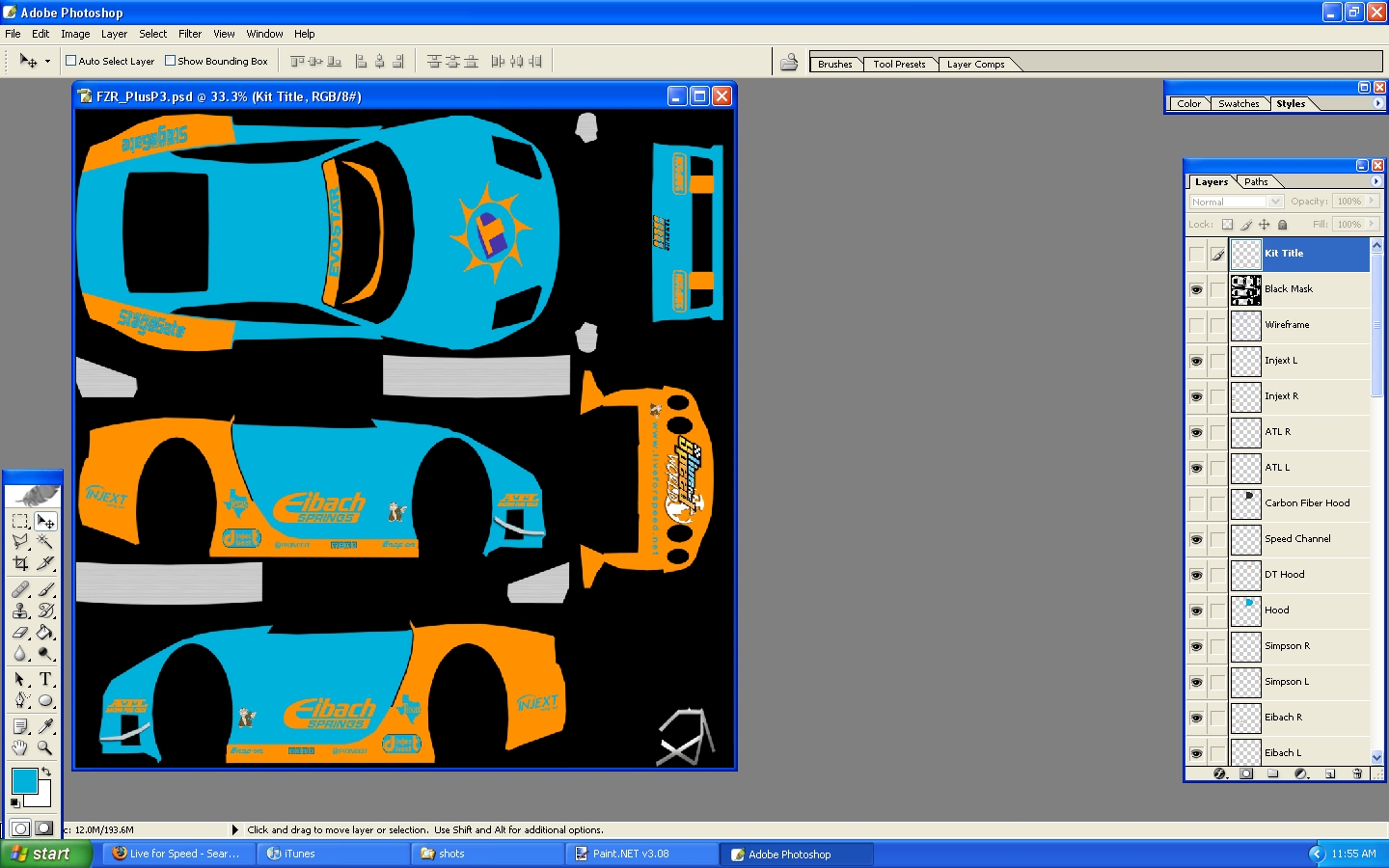Pick the Polygonal Lasso tool
The height and width of the screenshot is (868, 1389).
tap(20, 542)
